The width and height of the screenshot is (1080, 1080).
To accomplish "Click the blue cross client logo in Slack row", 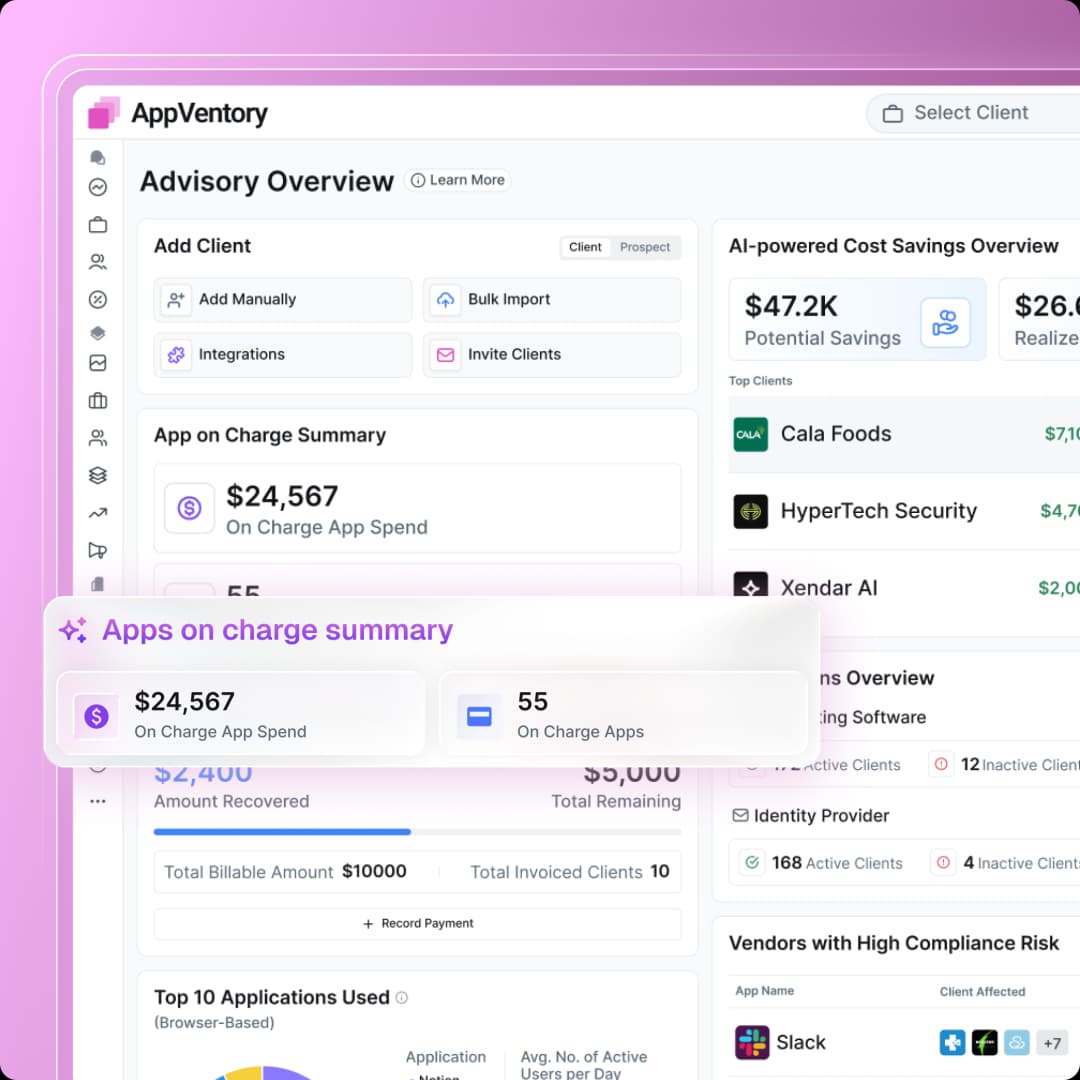I will (953, 1043).
